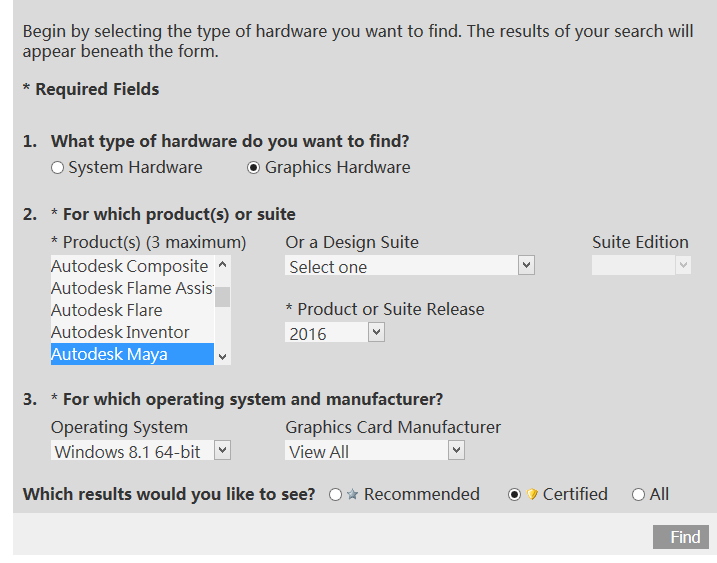The image size is (717, 563).
Task: Select Autodesk Flare in product list
Action: point(132,310)
